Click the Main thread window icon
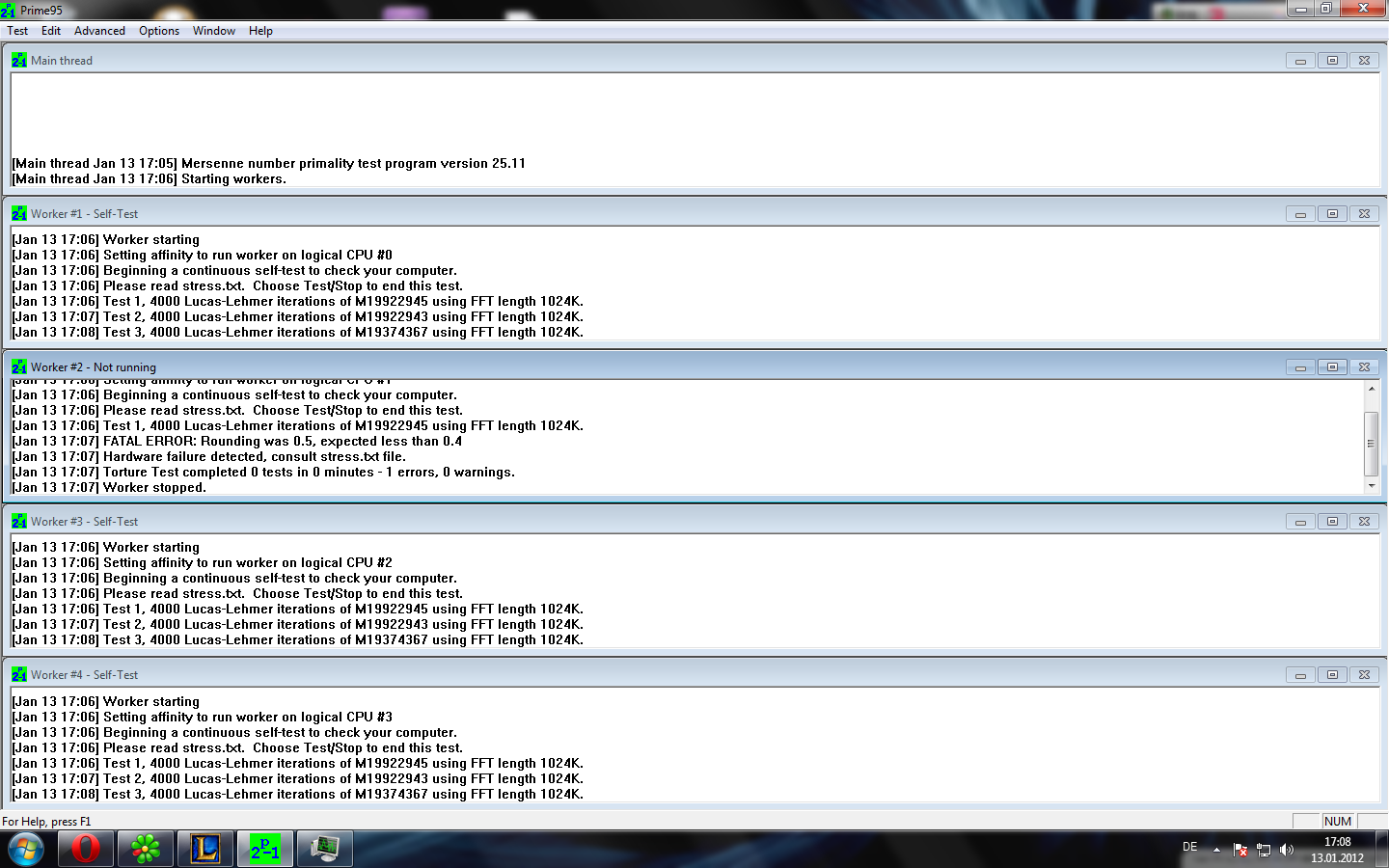The width and height of the screenshot is (1389, 868). (19, 60)
